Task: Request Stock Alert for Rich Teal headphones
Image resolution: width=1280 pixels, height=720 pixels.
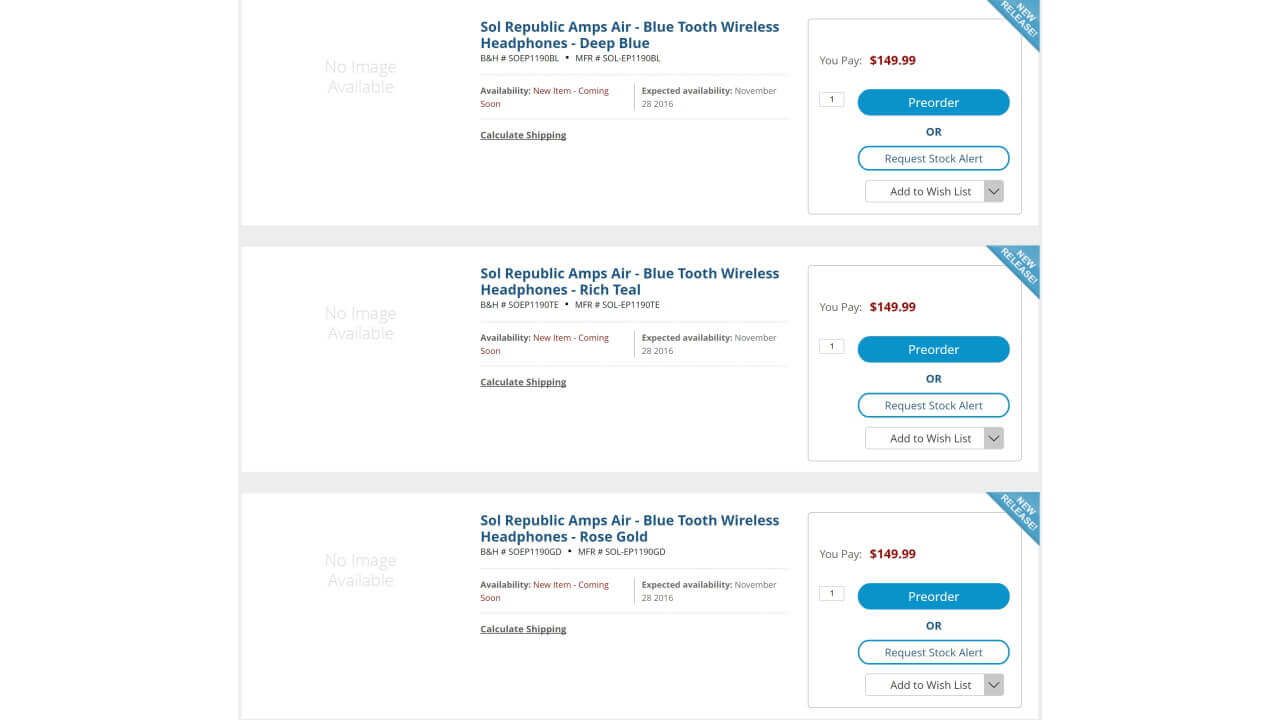Action: point(933,406)
